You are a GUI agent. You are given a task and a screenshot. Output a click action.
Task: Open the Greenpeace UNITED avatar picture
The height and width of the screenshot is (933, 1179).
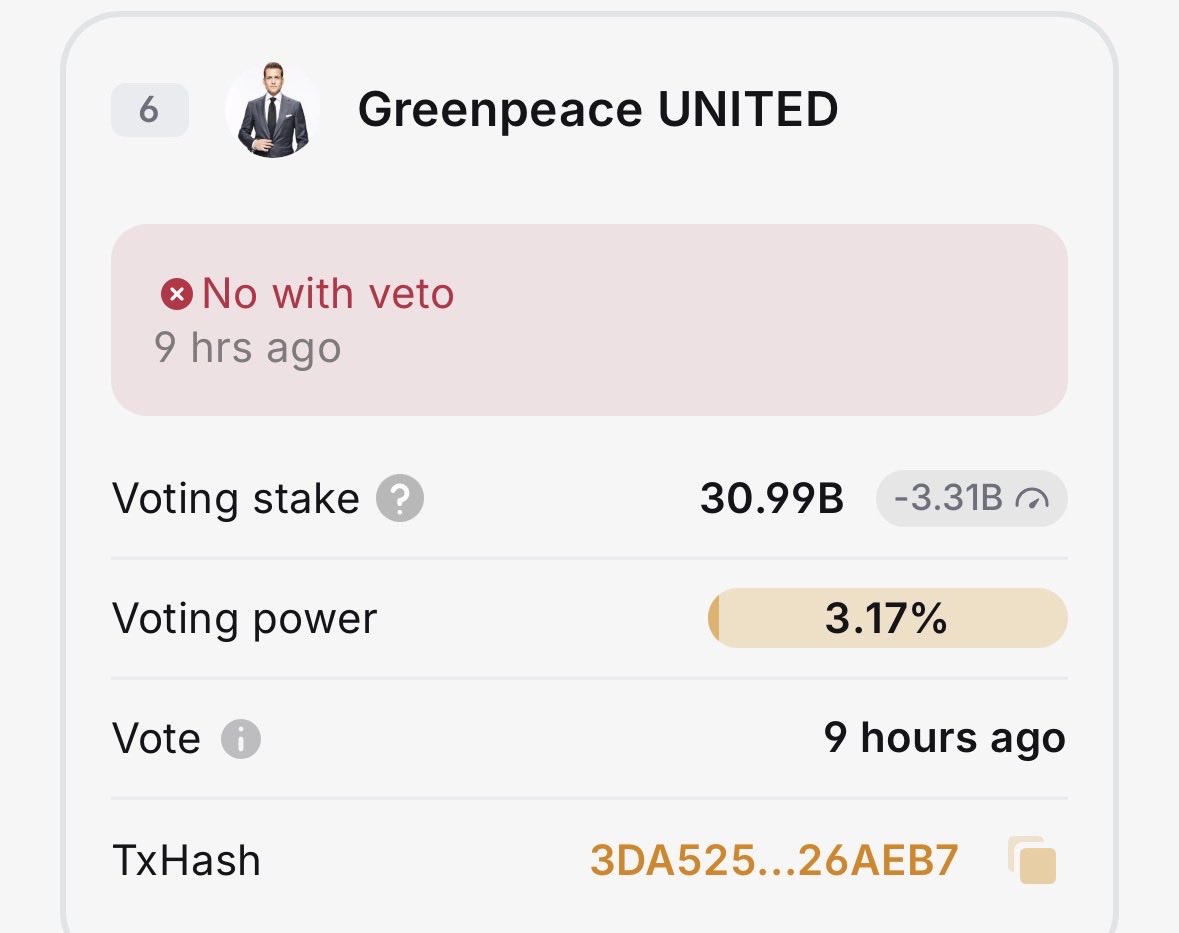[x=273, y=110]
